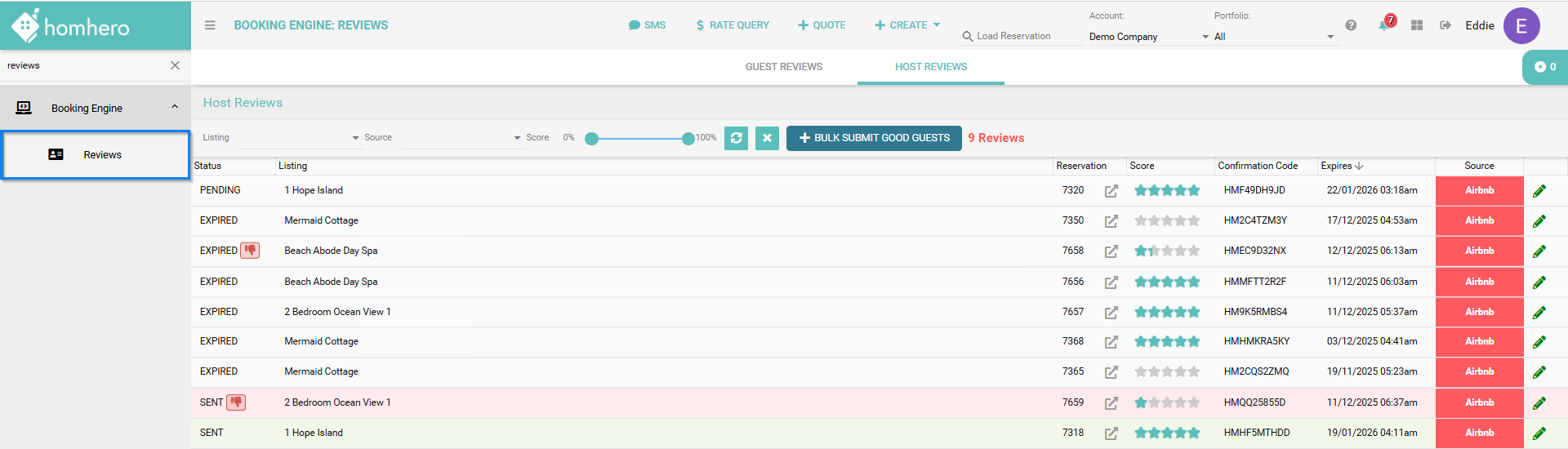The width and height of the screenshot is (1568, 449).
Task: Open notifications bell with 7 badge
Action: [1384, 25]
